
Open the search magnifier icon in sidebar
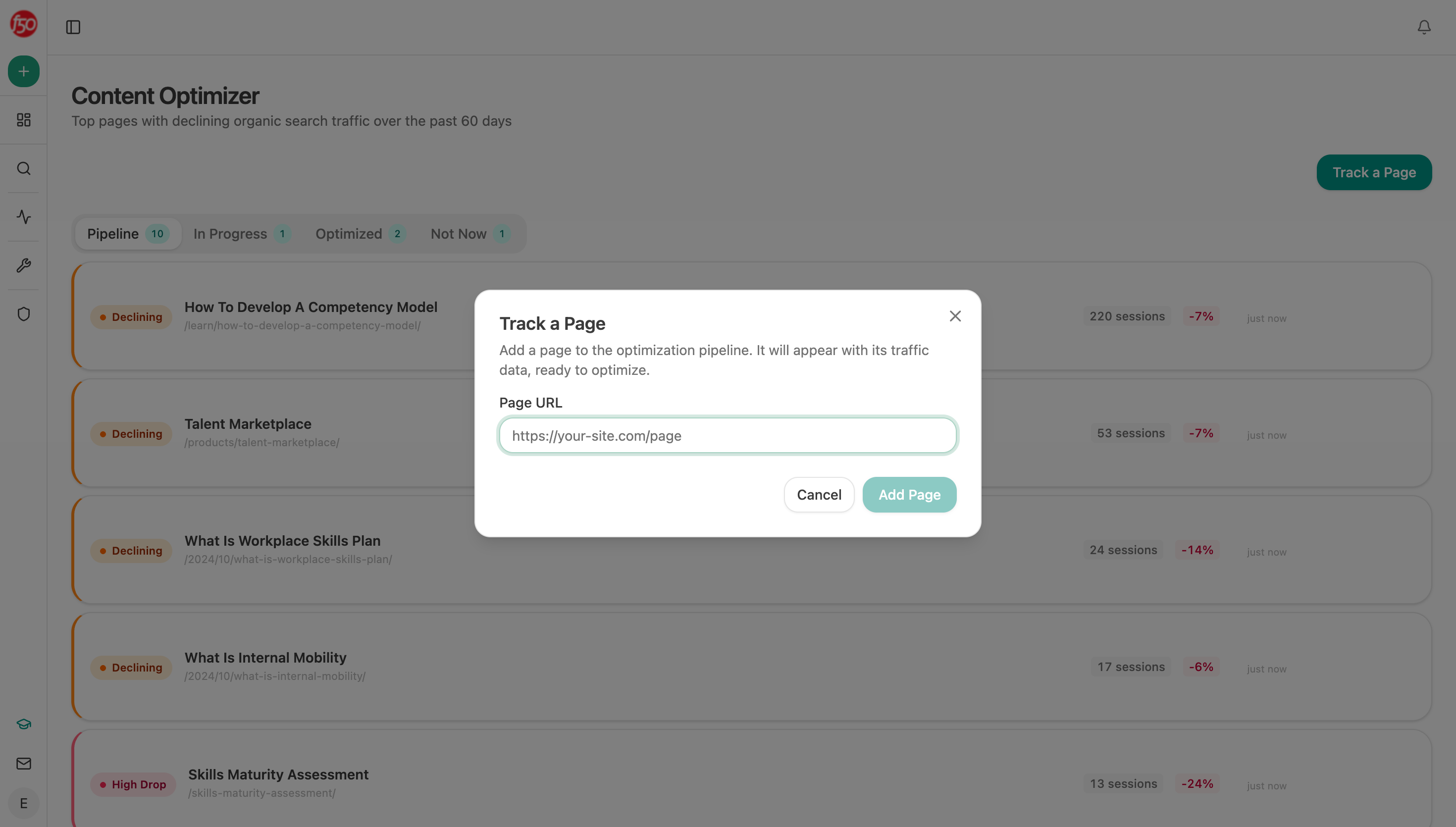[23, 169]
